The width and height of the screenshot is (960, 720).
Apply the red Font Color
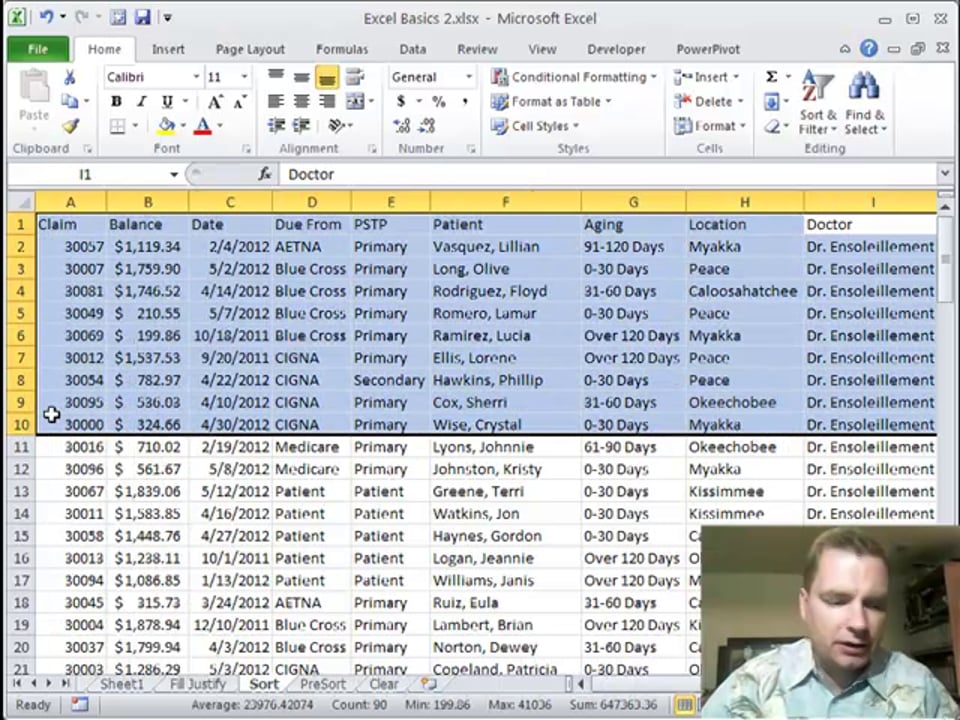203,126
